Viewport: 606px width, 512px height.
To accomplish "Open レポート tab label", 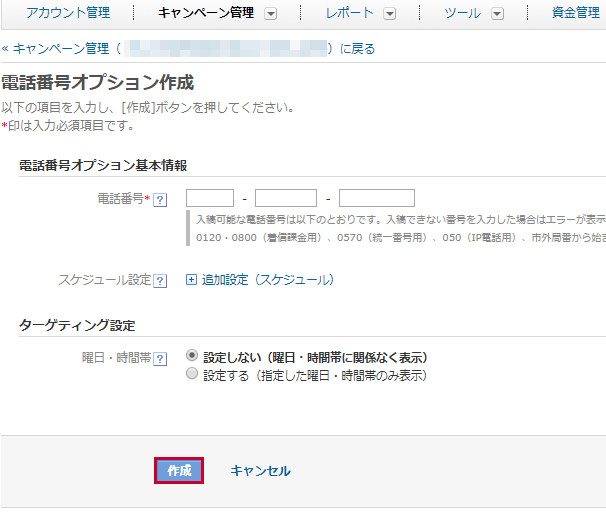I will point(350,13).
